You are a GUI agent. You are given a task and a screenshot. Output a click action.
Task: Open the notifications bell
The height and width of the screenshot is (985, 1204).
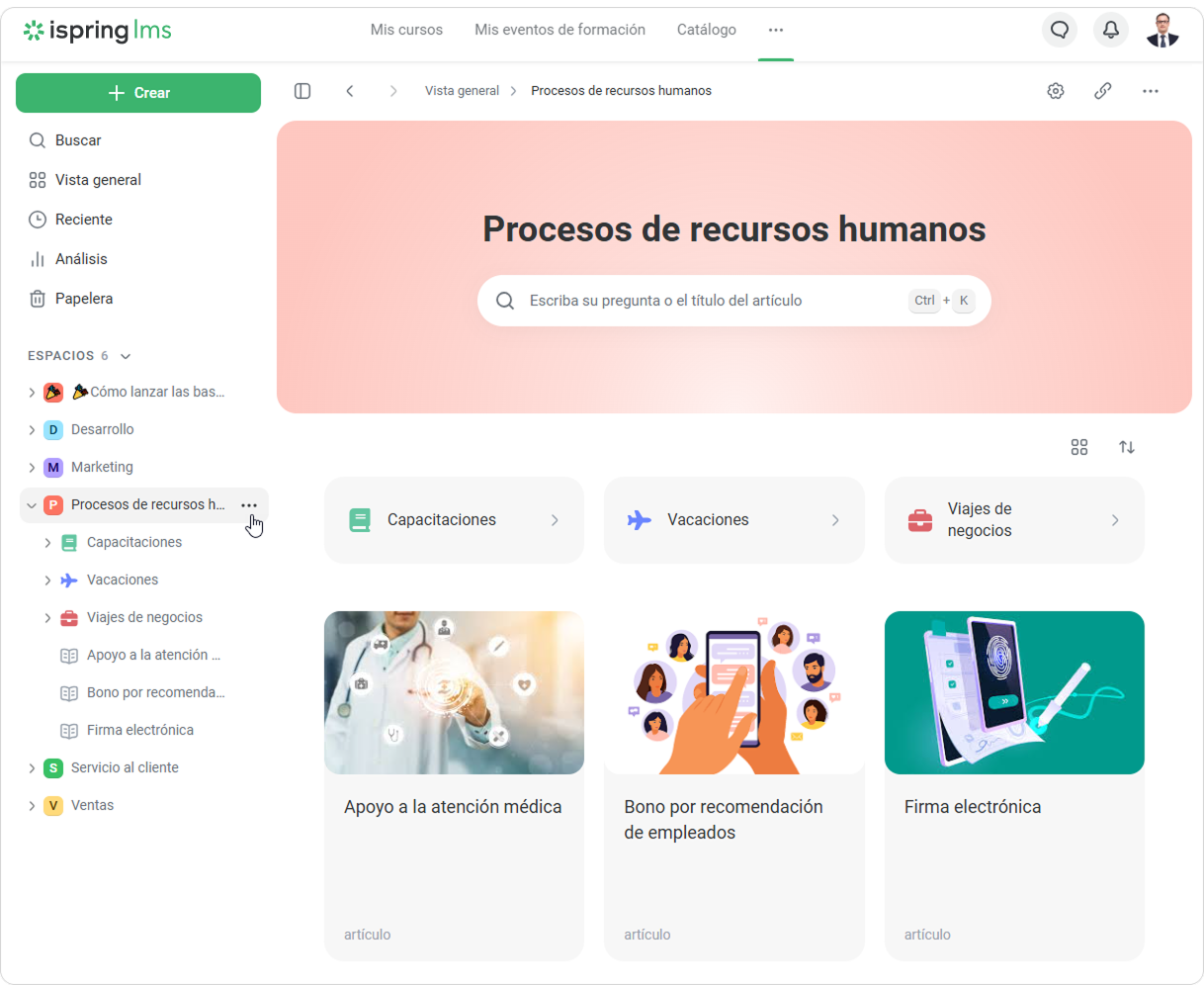coord(1111,30)
